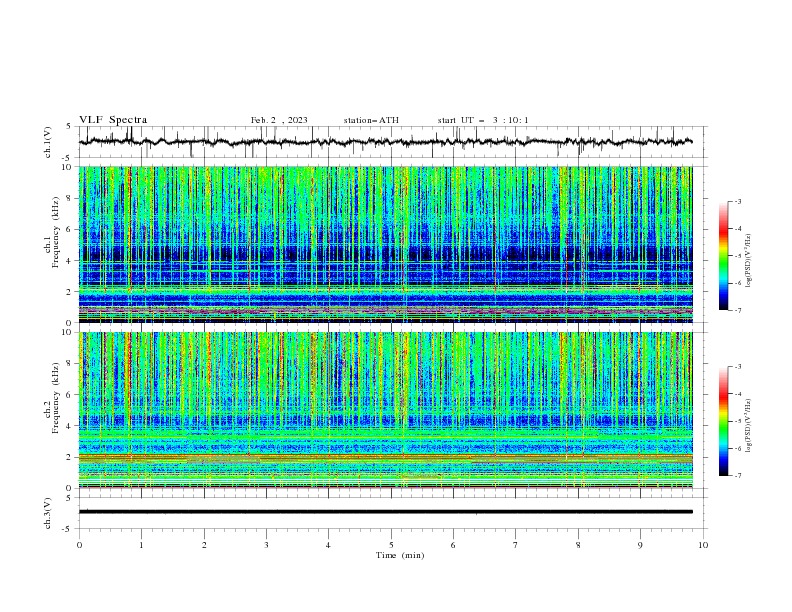Click the time axis tick label "0"
This screenshot has width=792, height=612.
click(x=79, y=545)
